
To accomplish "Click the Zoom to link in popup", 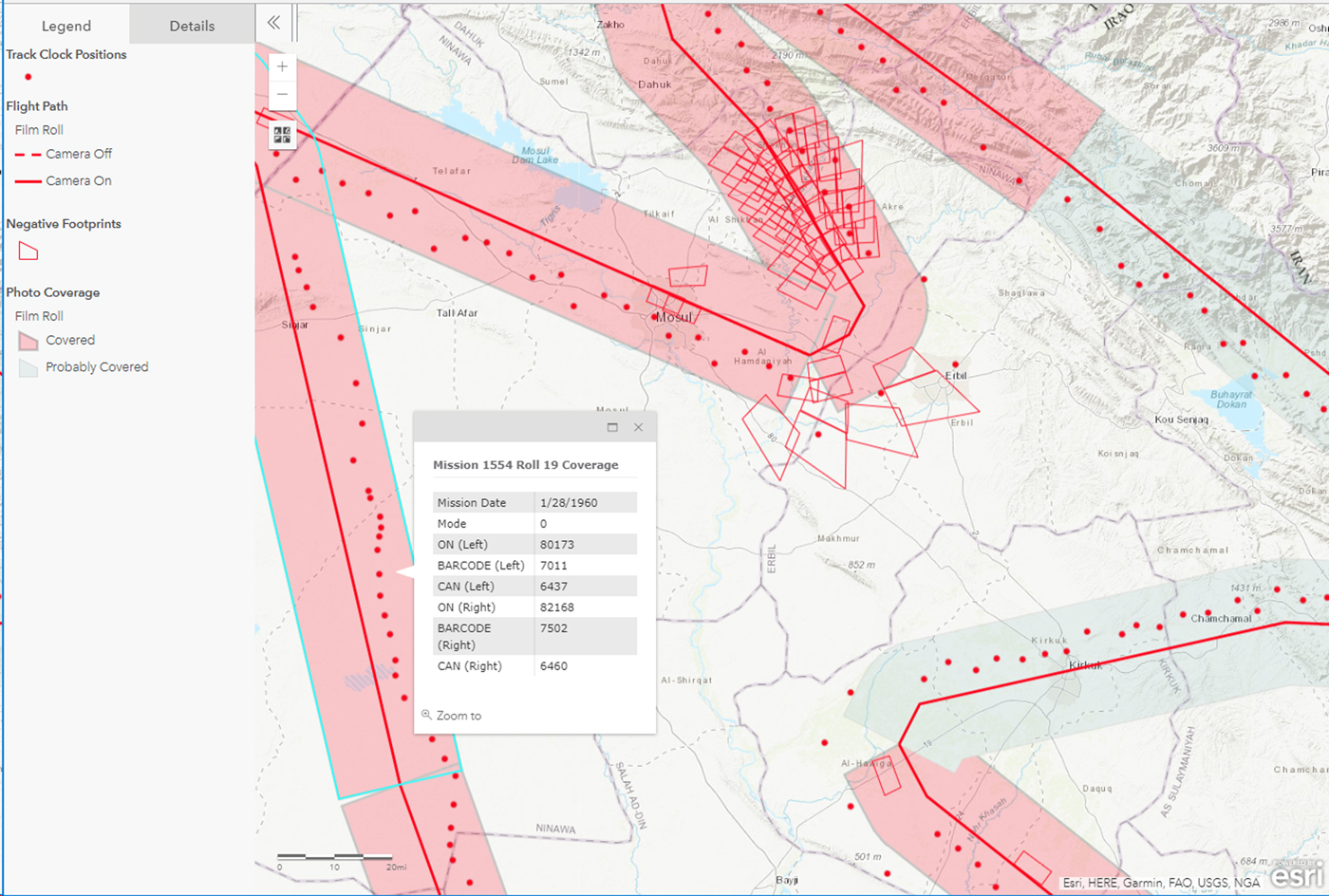I will click(459, 716).
